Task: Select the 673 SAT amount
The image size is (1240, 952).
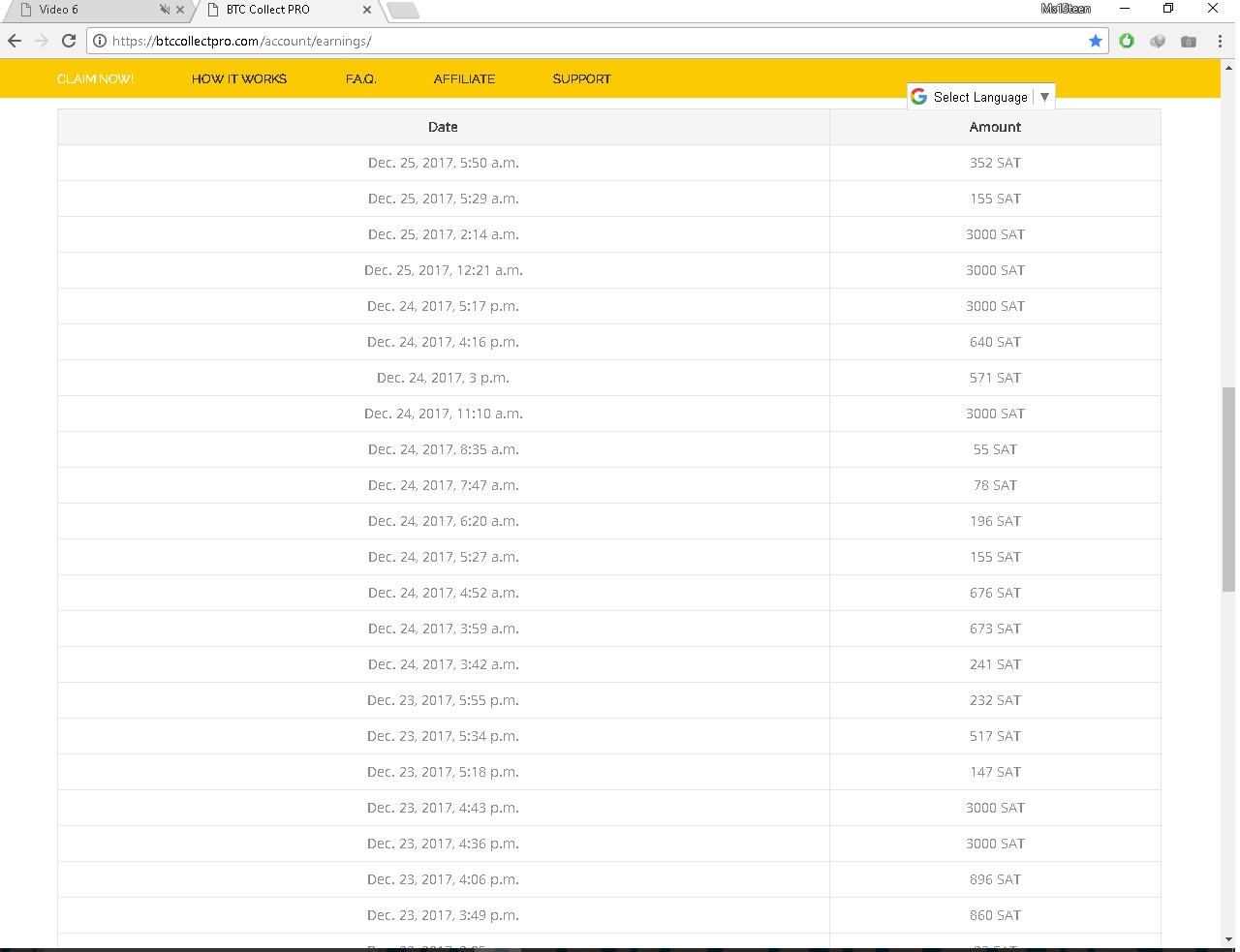Action: tap(995, 629)
